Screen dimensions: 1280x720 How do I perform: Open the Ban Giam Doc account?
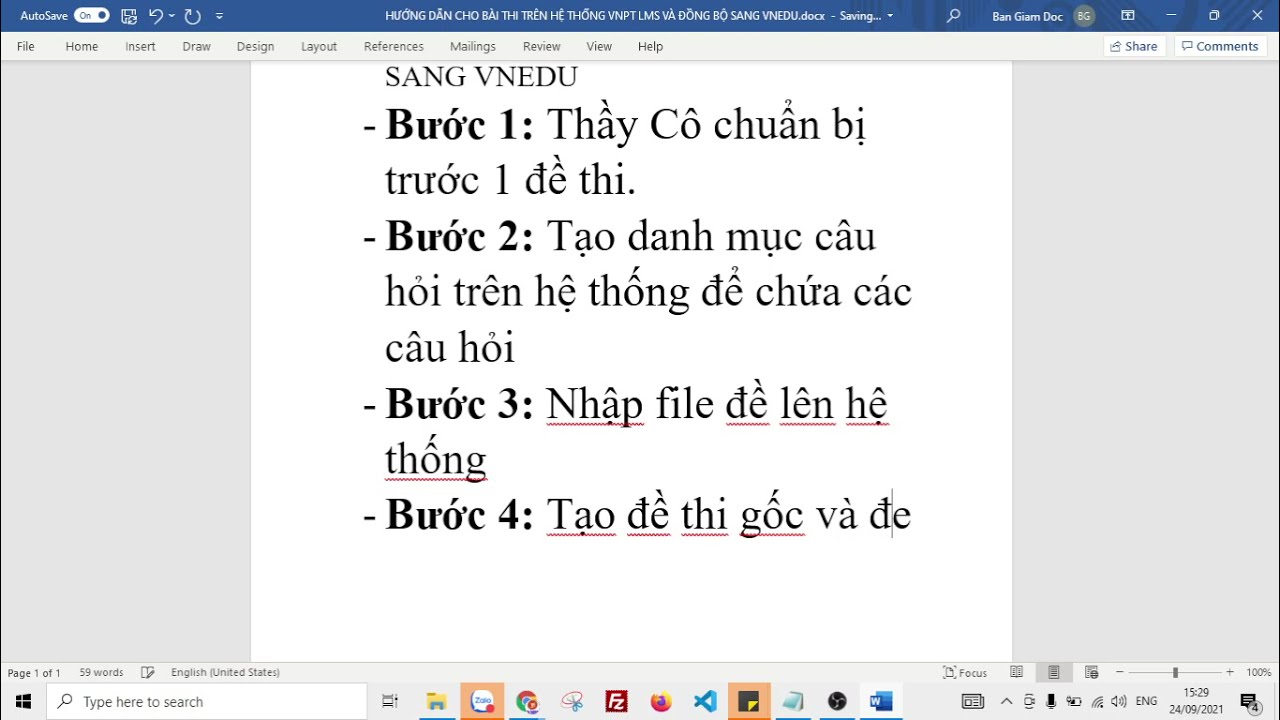click(1027, 16)
